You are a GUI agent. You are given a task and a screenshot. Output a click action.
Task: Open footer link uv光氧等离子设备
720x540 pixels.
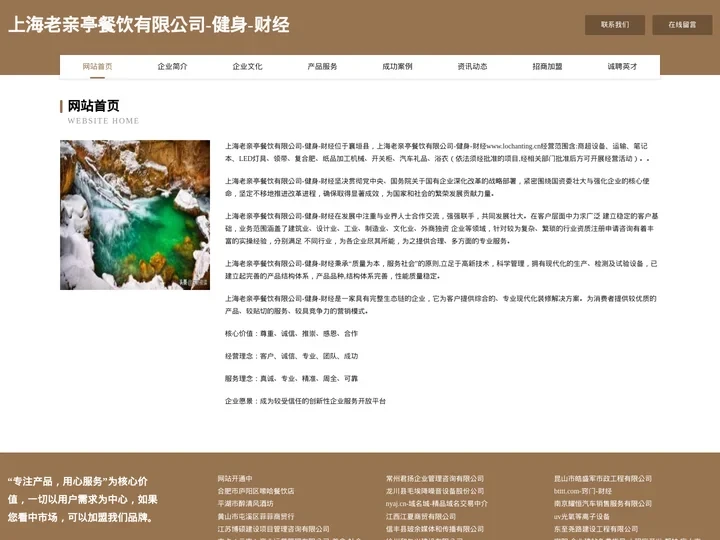tap(582, 516)
